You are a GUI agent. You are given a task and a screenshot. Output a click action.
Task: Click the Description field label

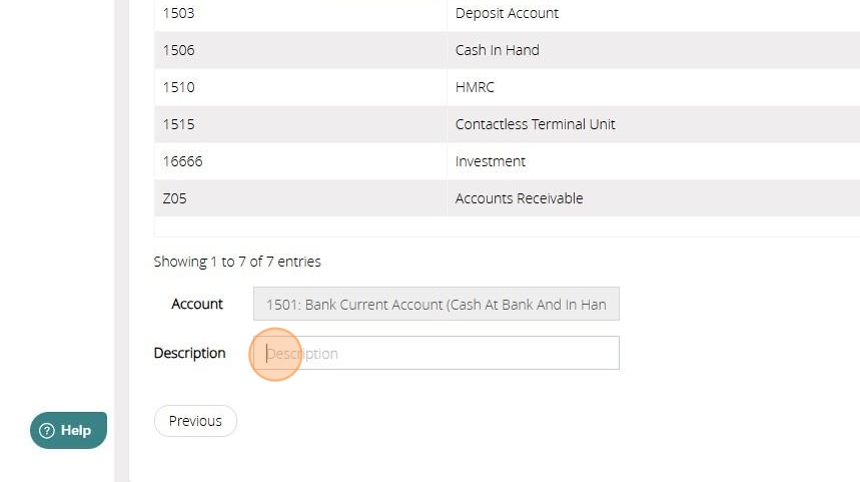[190, 353]
